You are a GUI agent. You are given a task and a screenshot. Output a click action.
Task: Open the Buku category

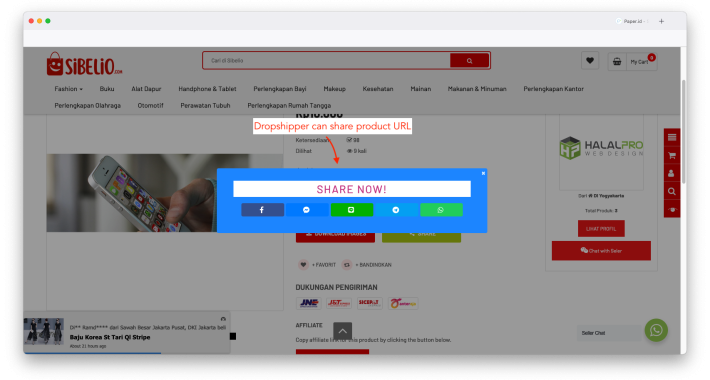107,89
